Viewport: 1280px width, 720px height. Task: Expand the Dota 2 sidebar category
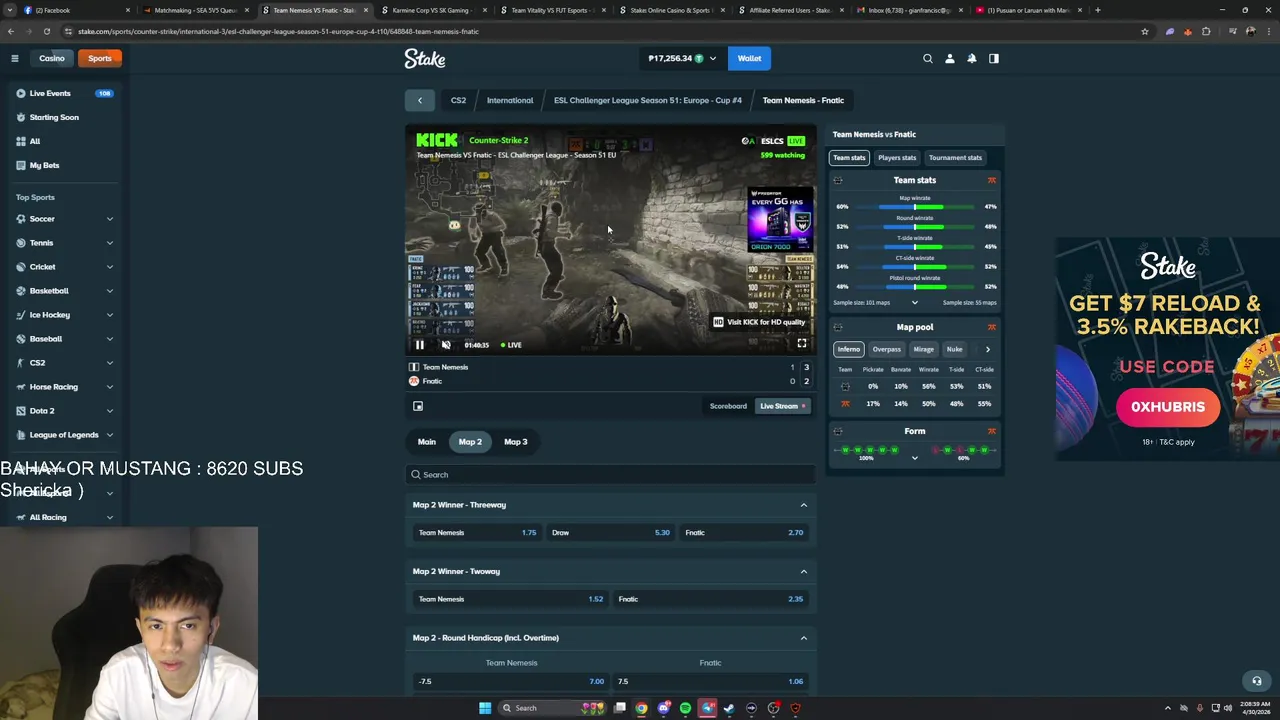point(110,411)
